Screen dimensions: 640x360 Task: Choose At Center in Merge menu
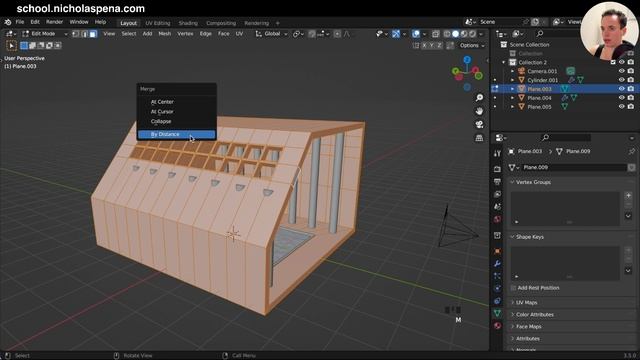point(176,102)
